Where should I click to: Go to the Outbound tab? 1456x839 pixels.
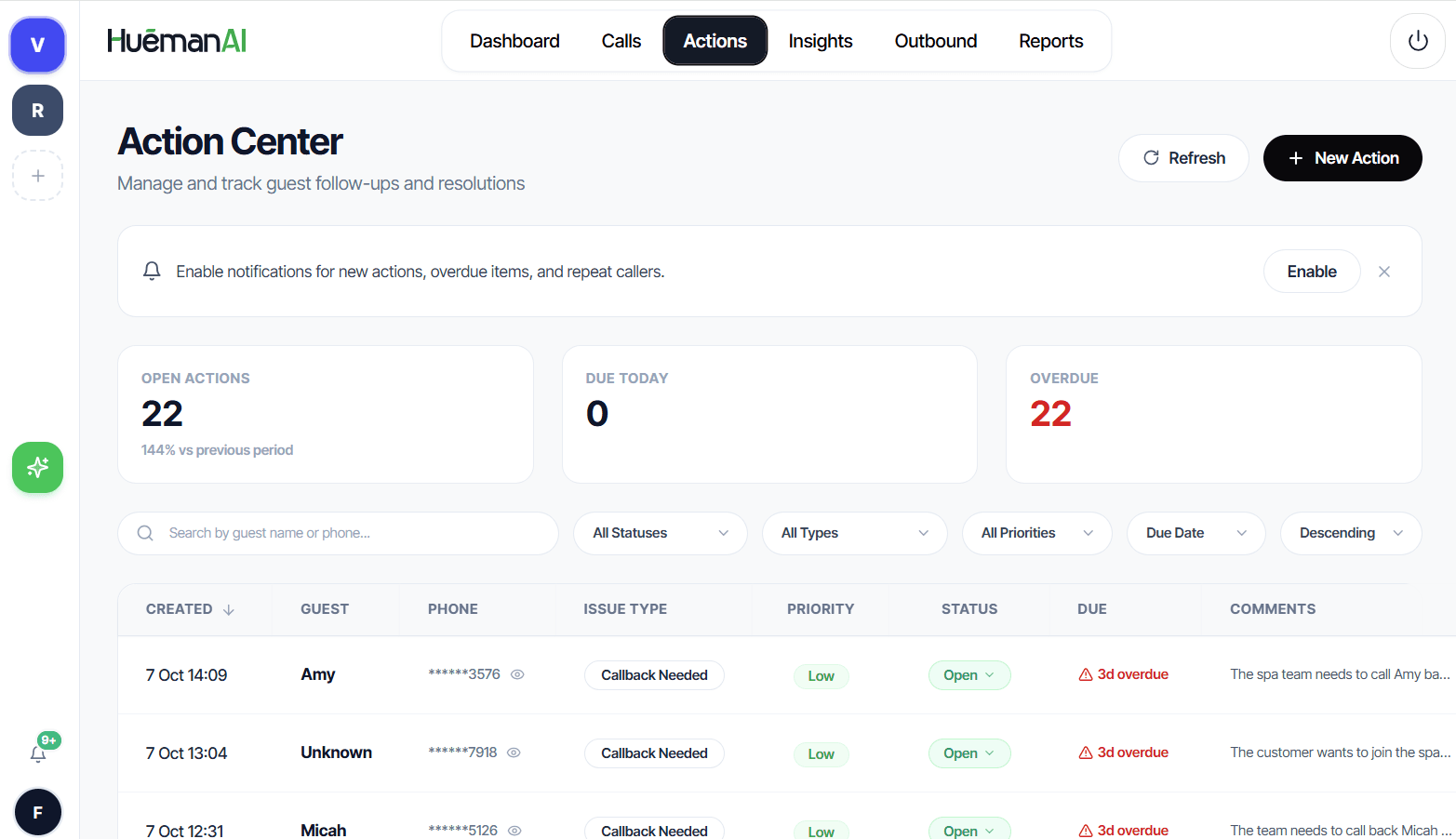936,41
